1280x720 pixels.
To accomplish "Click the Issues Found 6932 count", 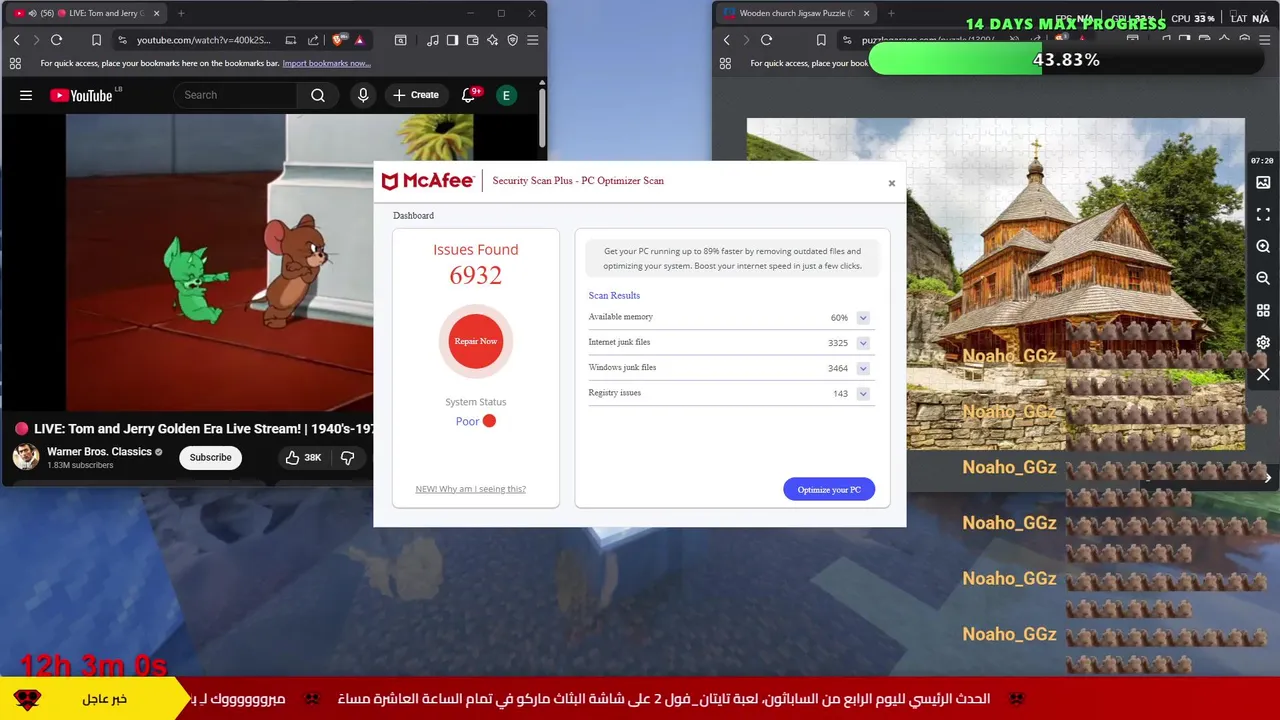I will click(476, 275).
